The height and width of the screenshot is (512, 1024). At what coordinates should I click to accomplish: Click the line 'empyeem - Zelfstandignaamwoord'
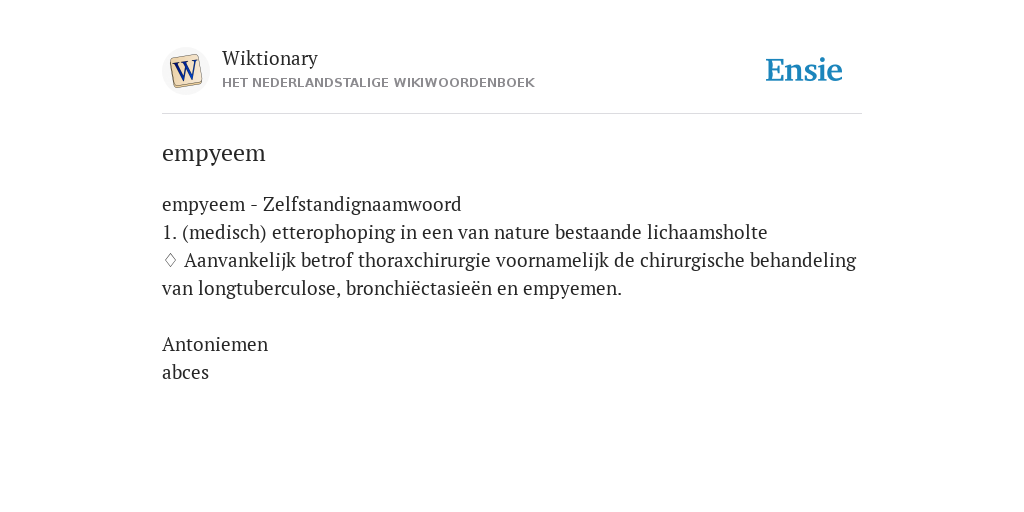tap(312, 204)
